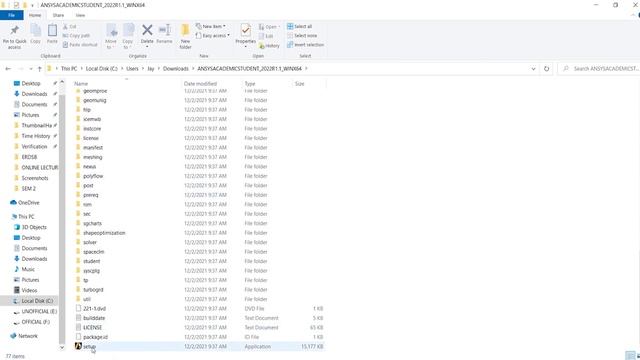The image size is (640, 360).
Task: Click This PC breadcrumb in address bar
Action: 69,69
